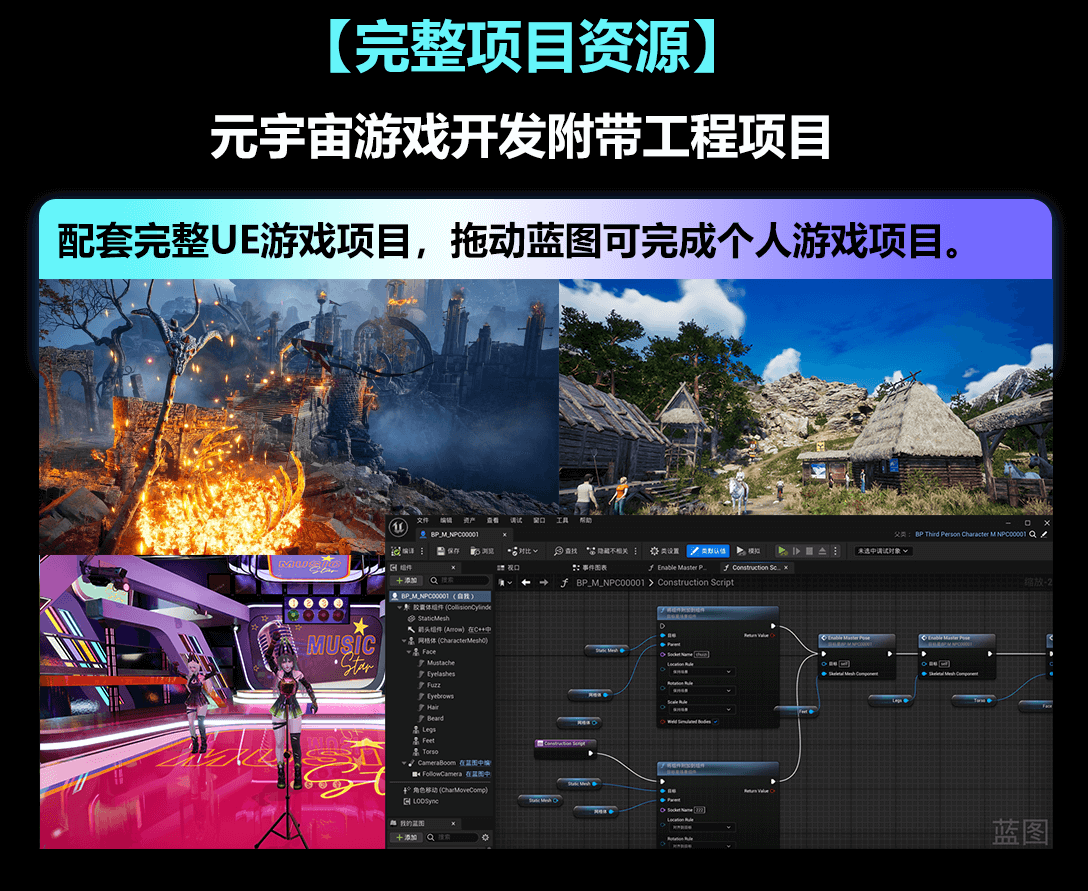The width and height of the screenshot is (1088, 891).
Task: Open the 资产 asset menu
Action: tap(470, 520)
